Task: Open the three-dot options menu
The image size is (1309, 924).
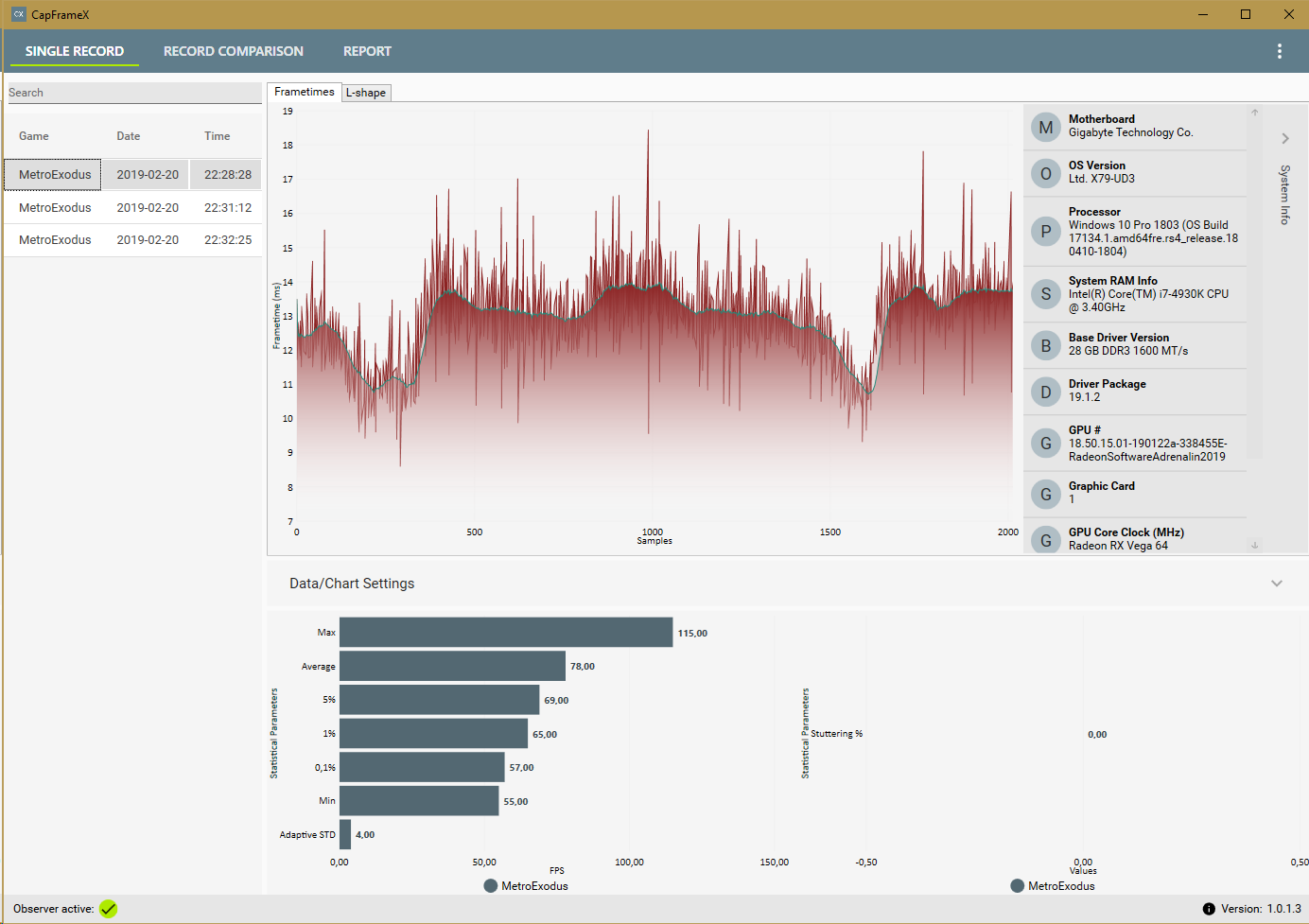Action: pos(1280,51)
